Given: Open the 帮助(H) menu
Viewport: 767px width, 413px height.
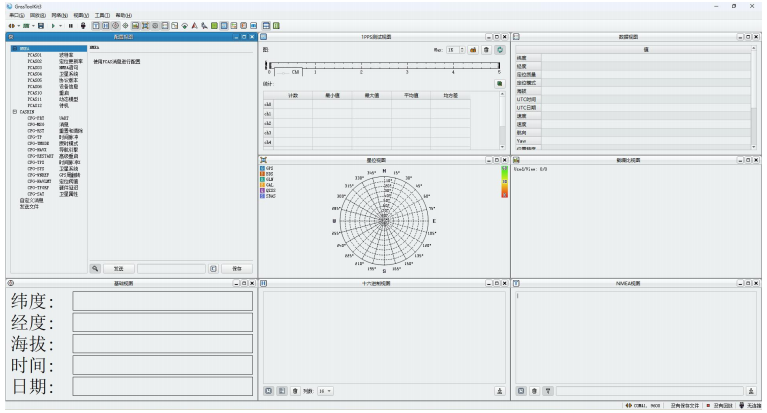Looking at the screenshot, I should pyautogui.click(x=123, y=15).
